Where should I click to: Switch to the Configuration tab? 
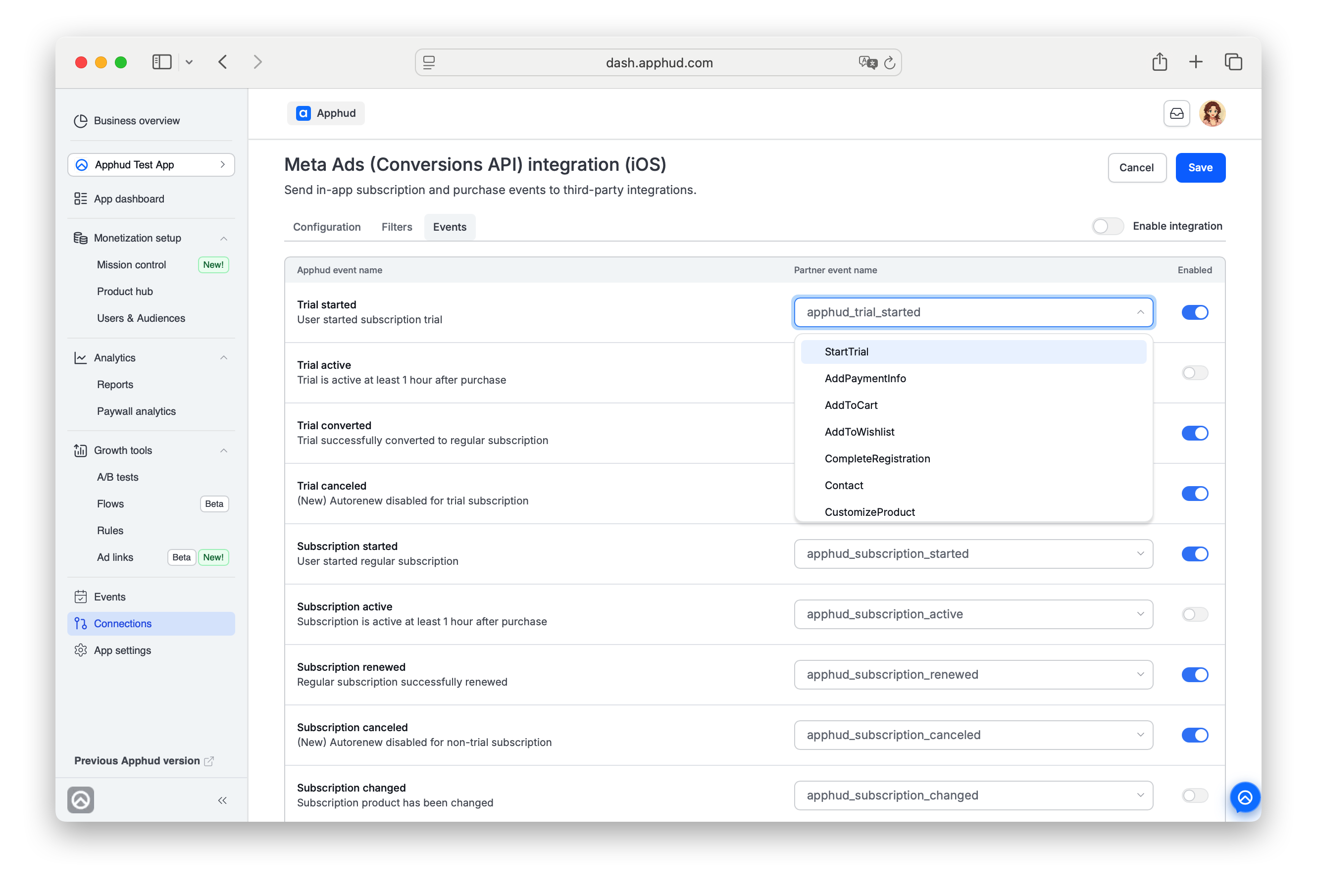pos(326,227)
